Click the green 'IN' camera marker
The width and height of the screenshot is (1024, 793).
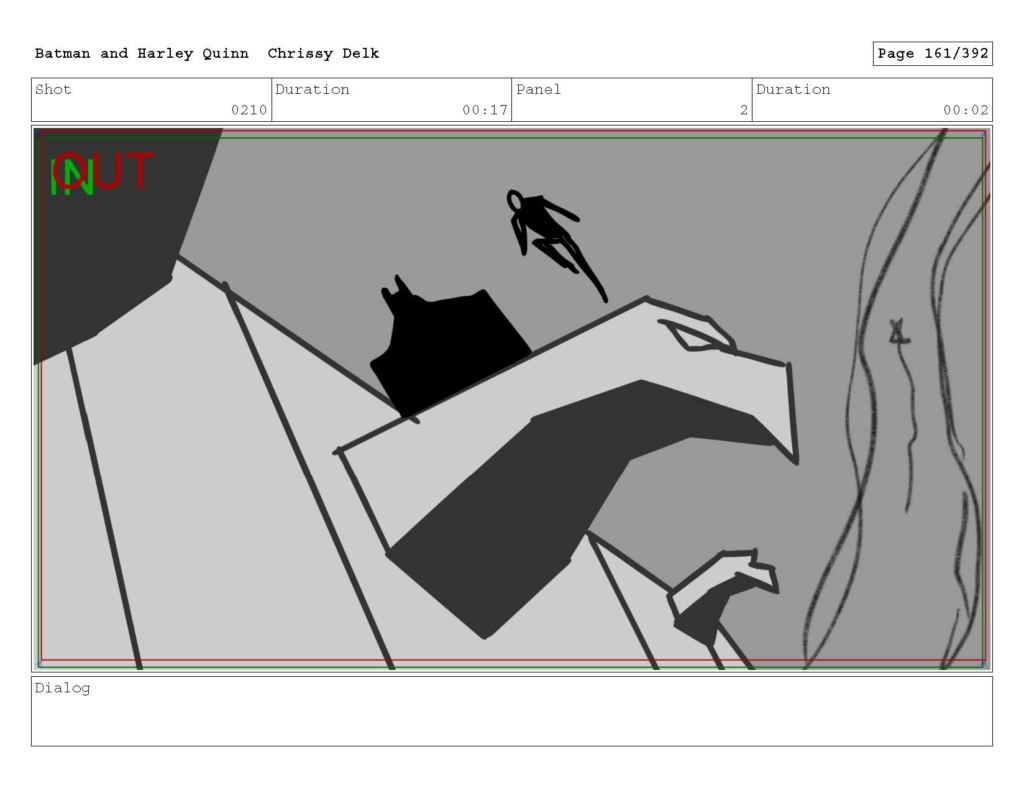tap(72, 178)
